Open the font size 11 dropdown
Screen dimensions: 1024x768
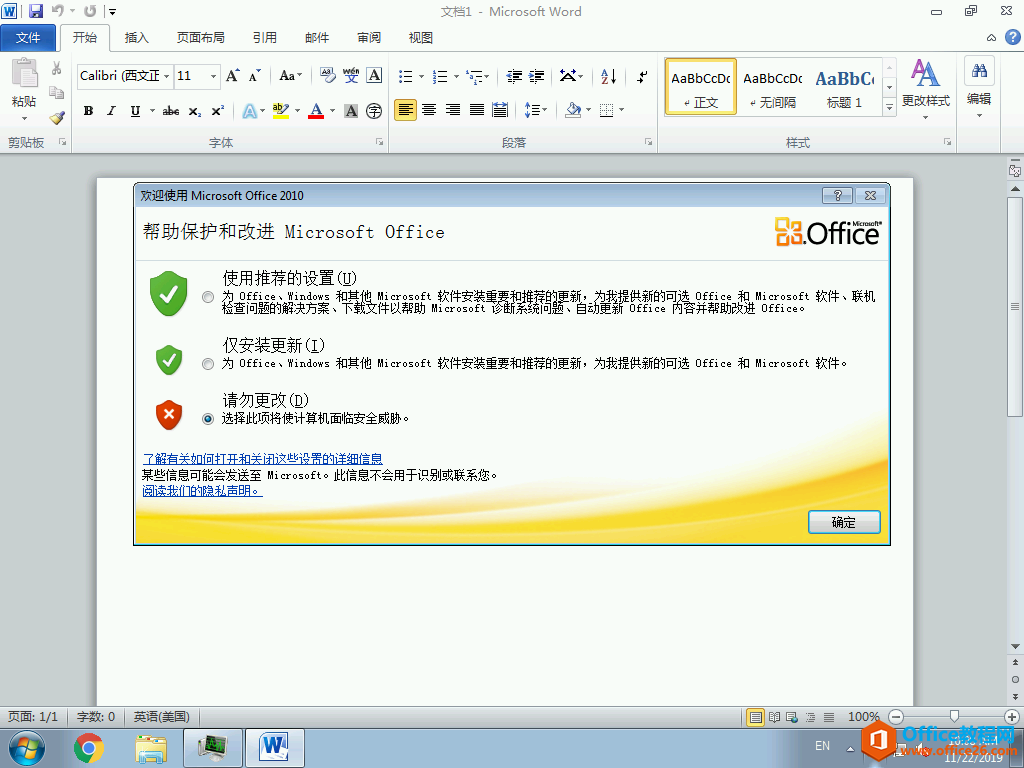pyautogui.click(x=213, y=76)
